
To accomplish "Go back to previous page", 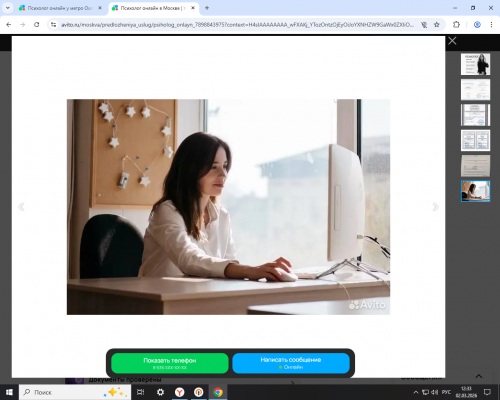I will pyautogui.click(x=9, y=25).
